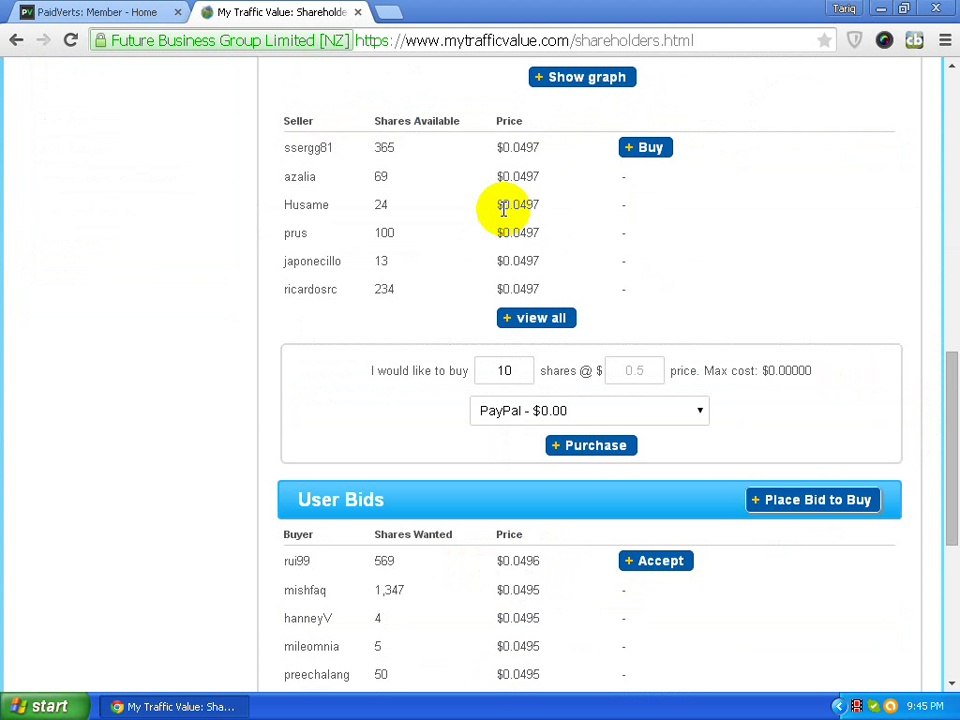This screenshot has width=960, height=720.
Task: View all sellers list
Action: (536, 318)
